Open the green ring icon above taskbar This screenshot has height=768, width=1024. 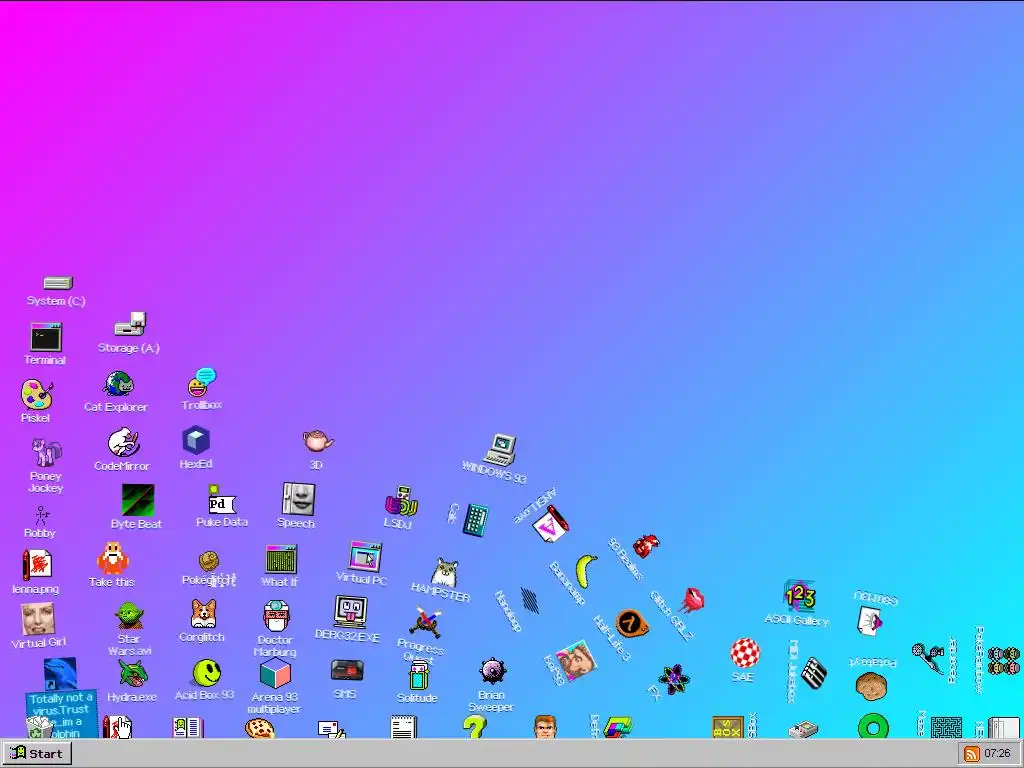pos(873,727)
